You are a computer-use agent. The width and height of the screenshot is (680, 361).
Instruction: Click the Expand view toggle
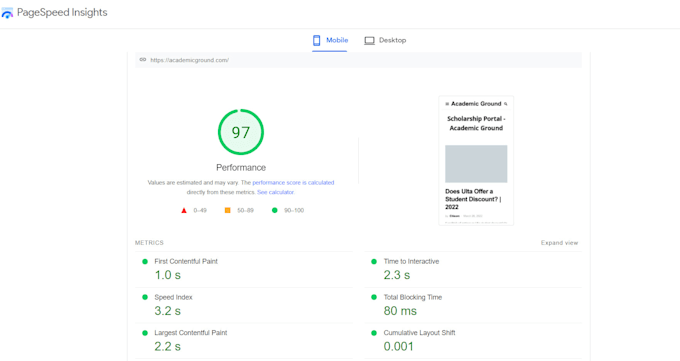559,243
